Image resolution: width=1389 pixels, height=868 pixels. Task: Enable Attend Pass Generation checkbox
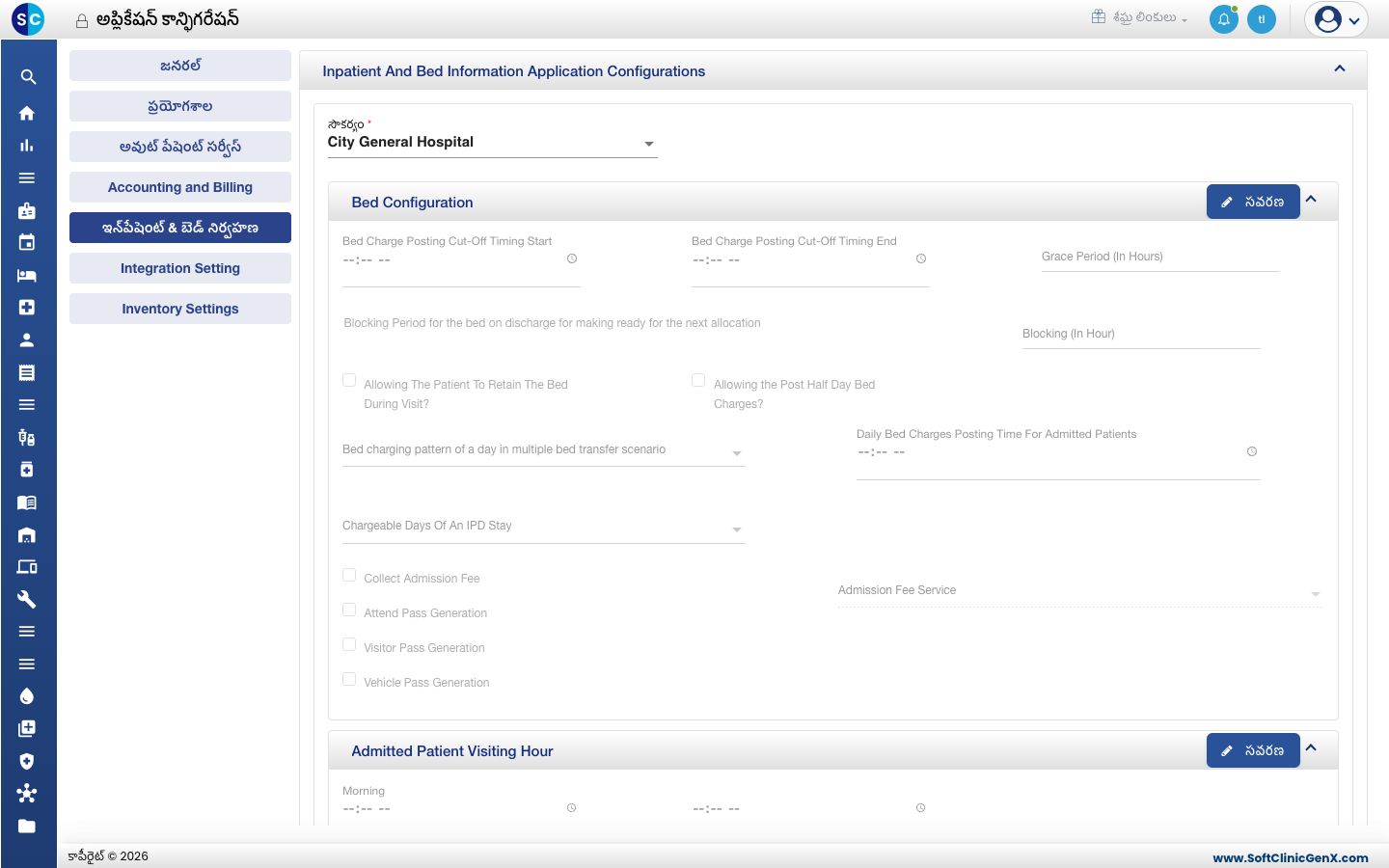(x=349, y=610)
